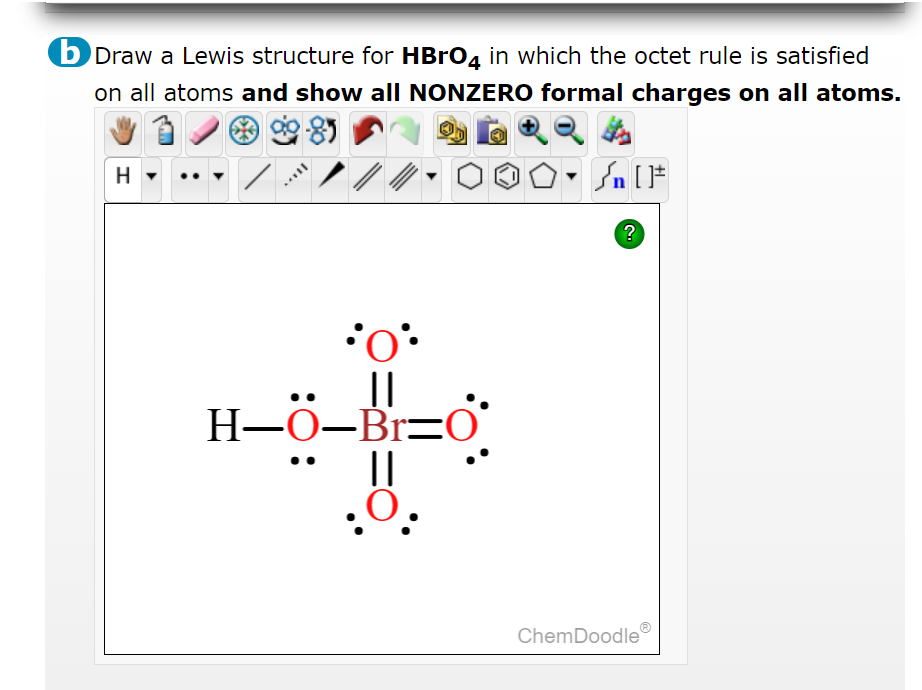
Task: Expand the bond type dropdown arrow
Action: point(429,174)
